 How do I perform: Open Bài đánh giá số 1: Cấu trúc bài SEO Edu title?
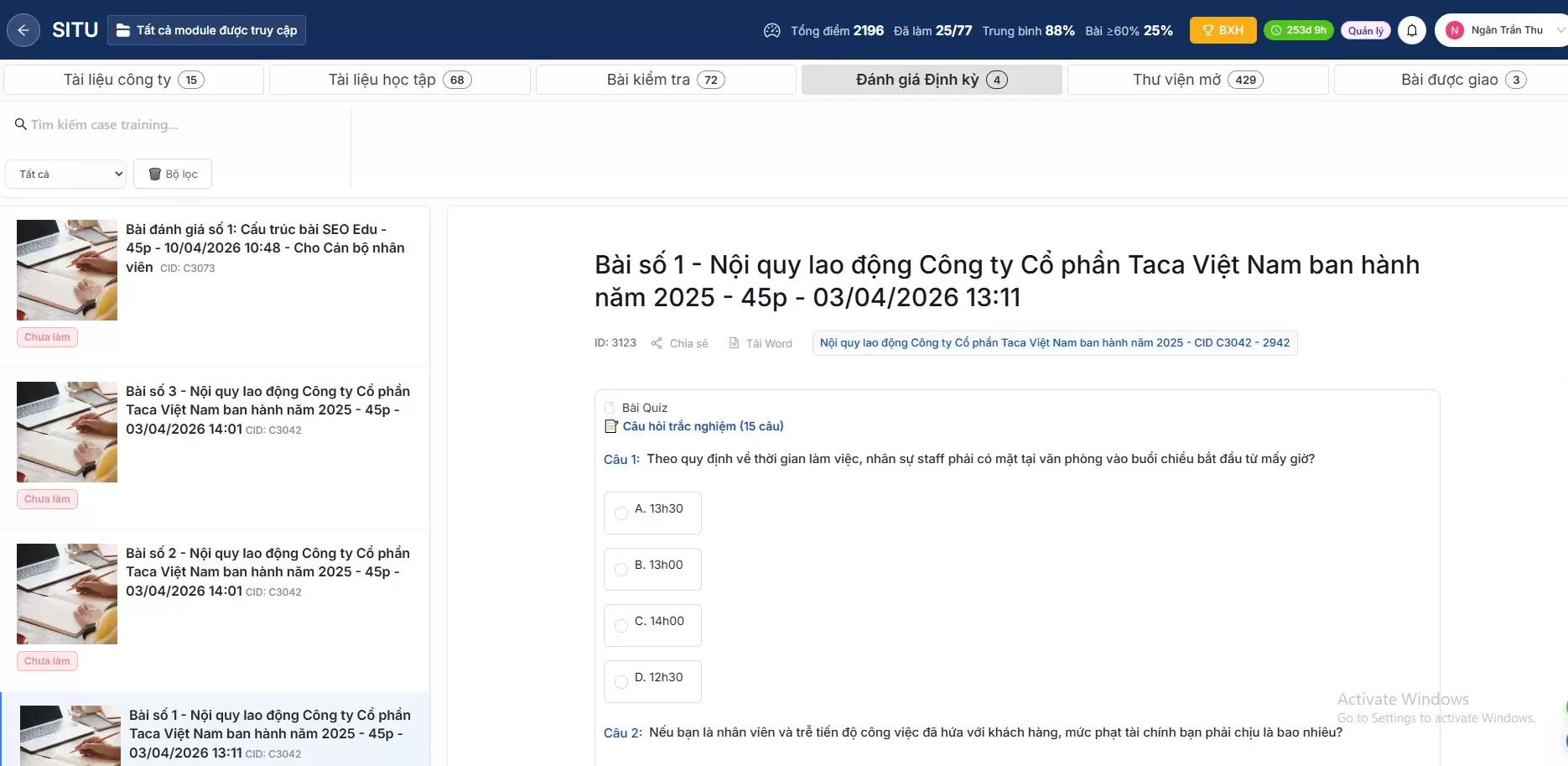pos(265,248)
